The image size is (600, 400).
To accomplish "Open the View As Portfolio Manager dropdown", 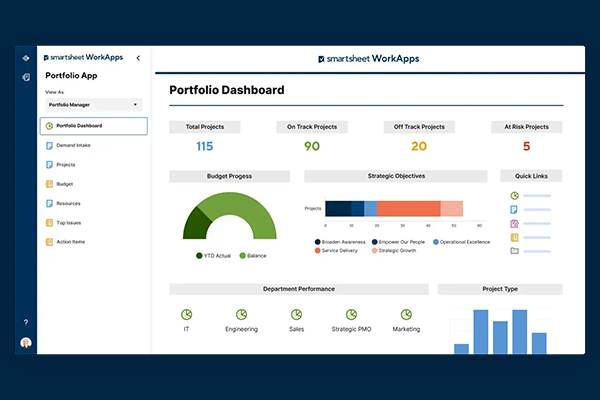I will 94,104.
